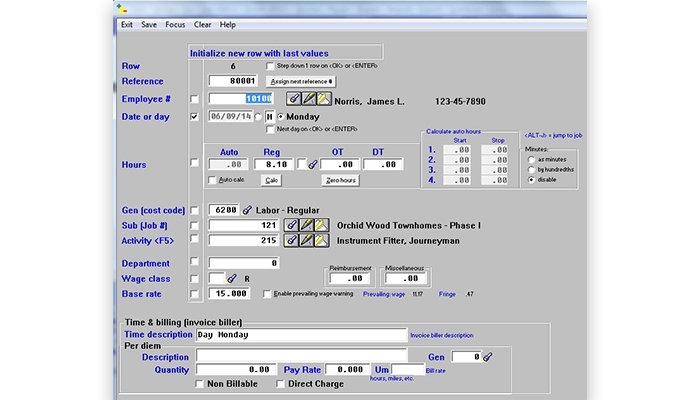
Task: Tick the Direct Charge checkbox
Action: click(x=280, y=383)
